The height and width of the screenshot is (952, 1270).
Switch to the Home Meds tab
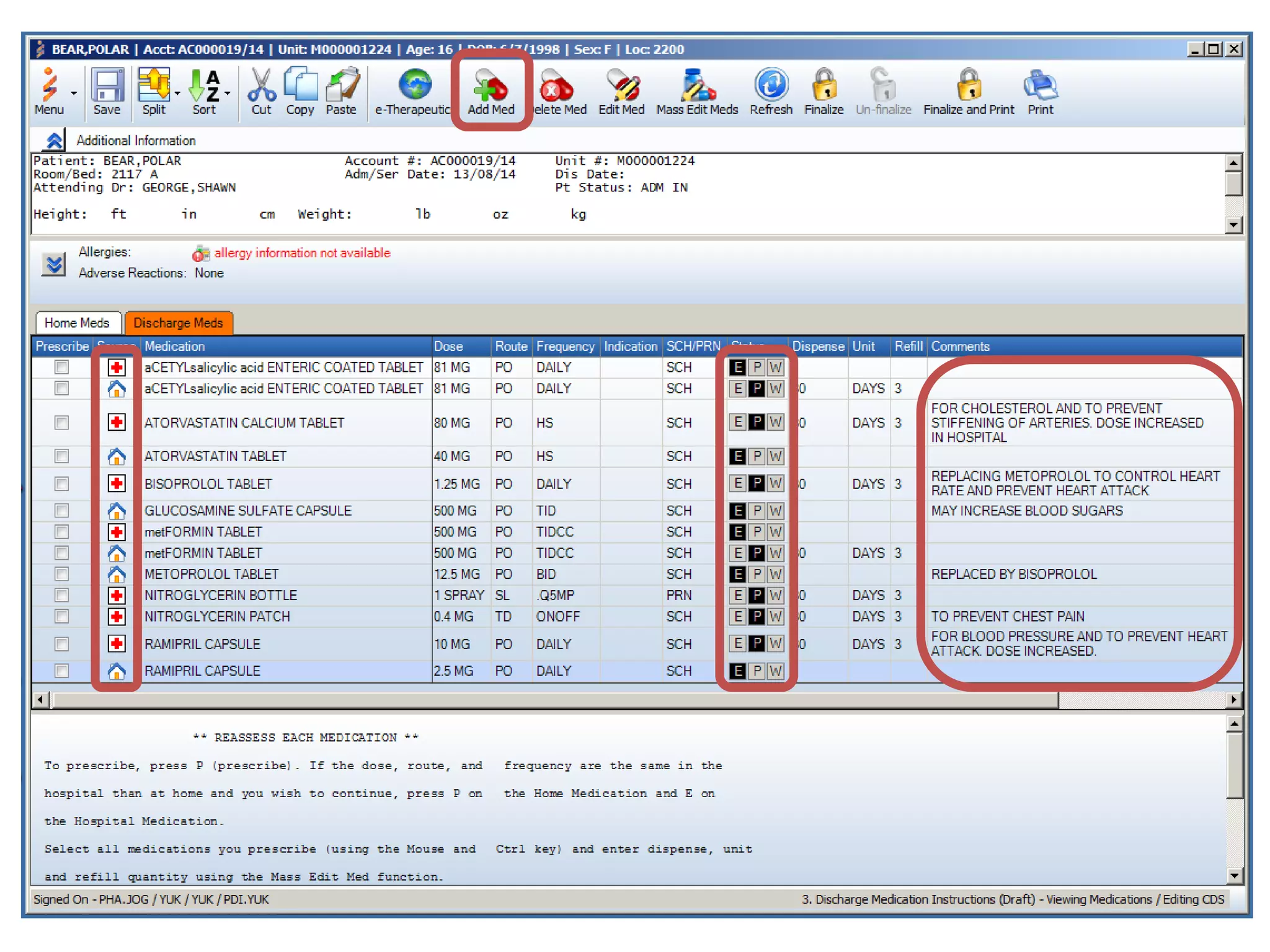click(78, 323)
